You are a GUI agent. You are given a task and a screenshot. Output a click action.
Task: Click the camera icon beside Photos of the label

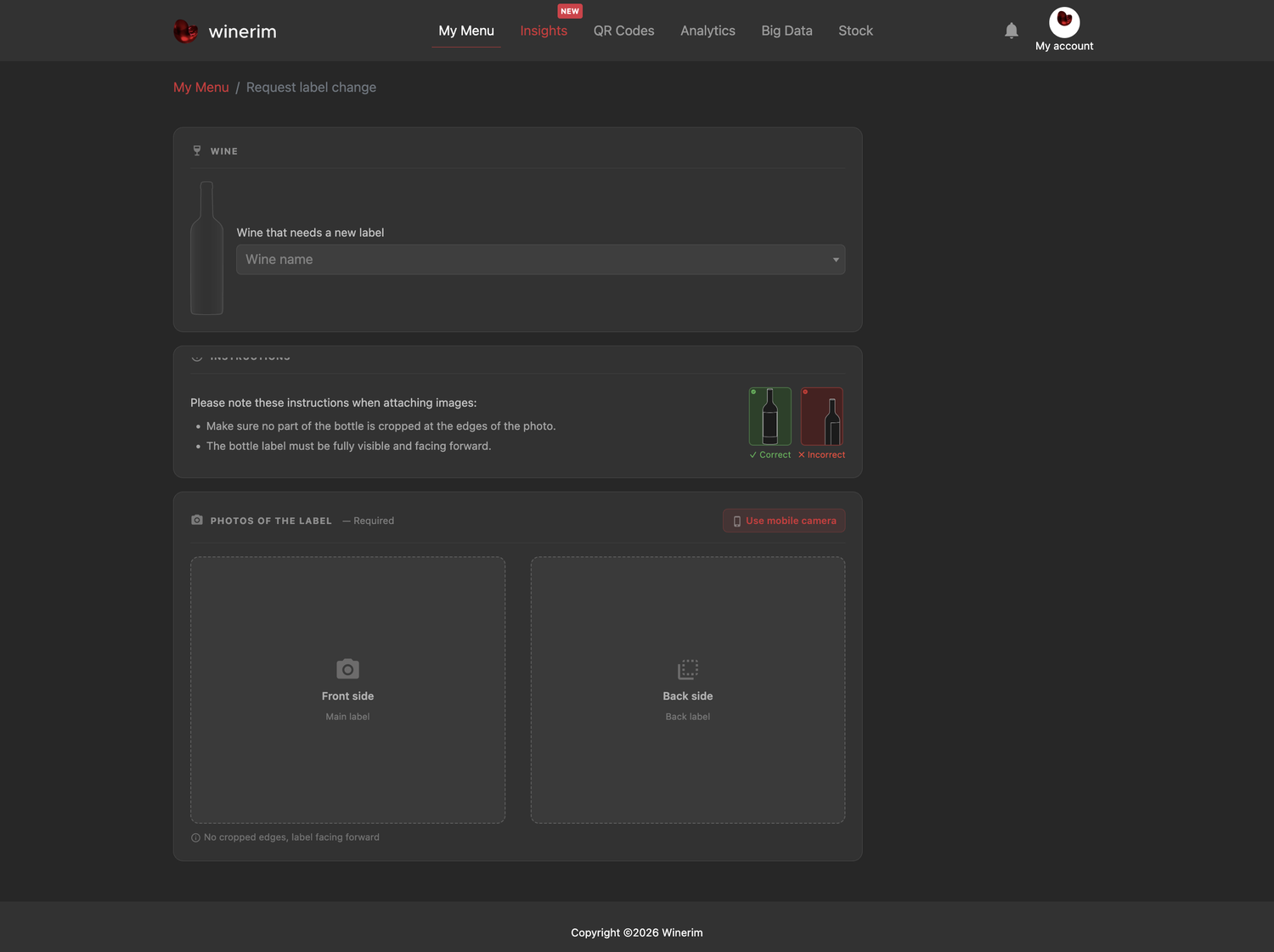tap(197, 520)
